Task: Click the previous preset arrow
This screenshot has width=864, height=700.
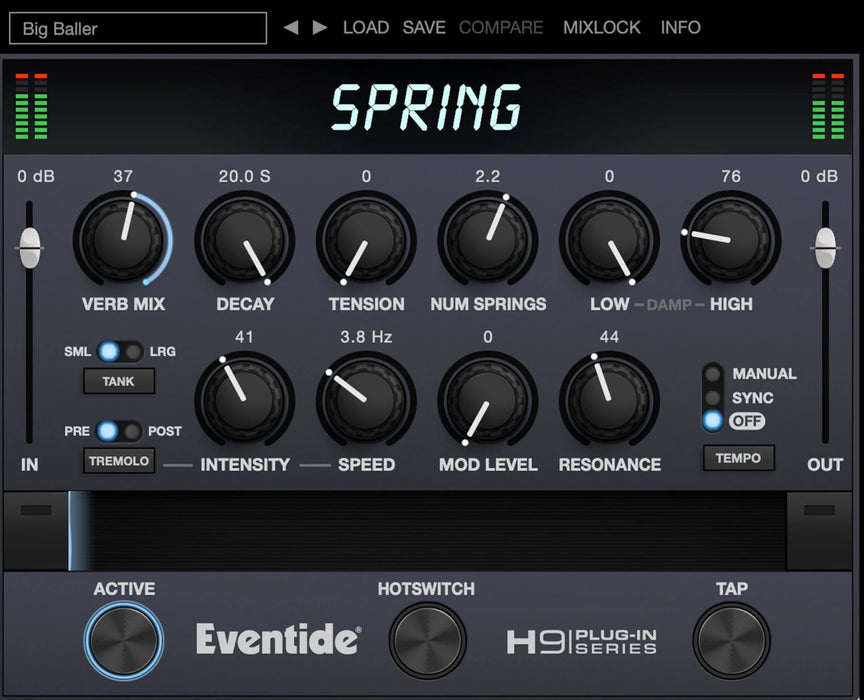Action: 291,27
